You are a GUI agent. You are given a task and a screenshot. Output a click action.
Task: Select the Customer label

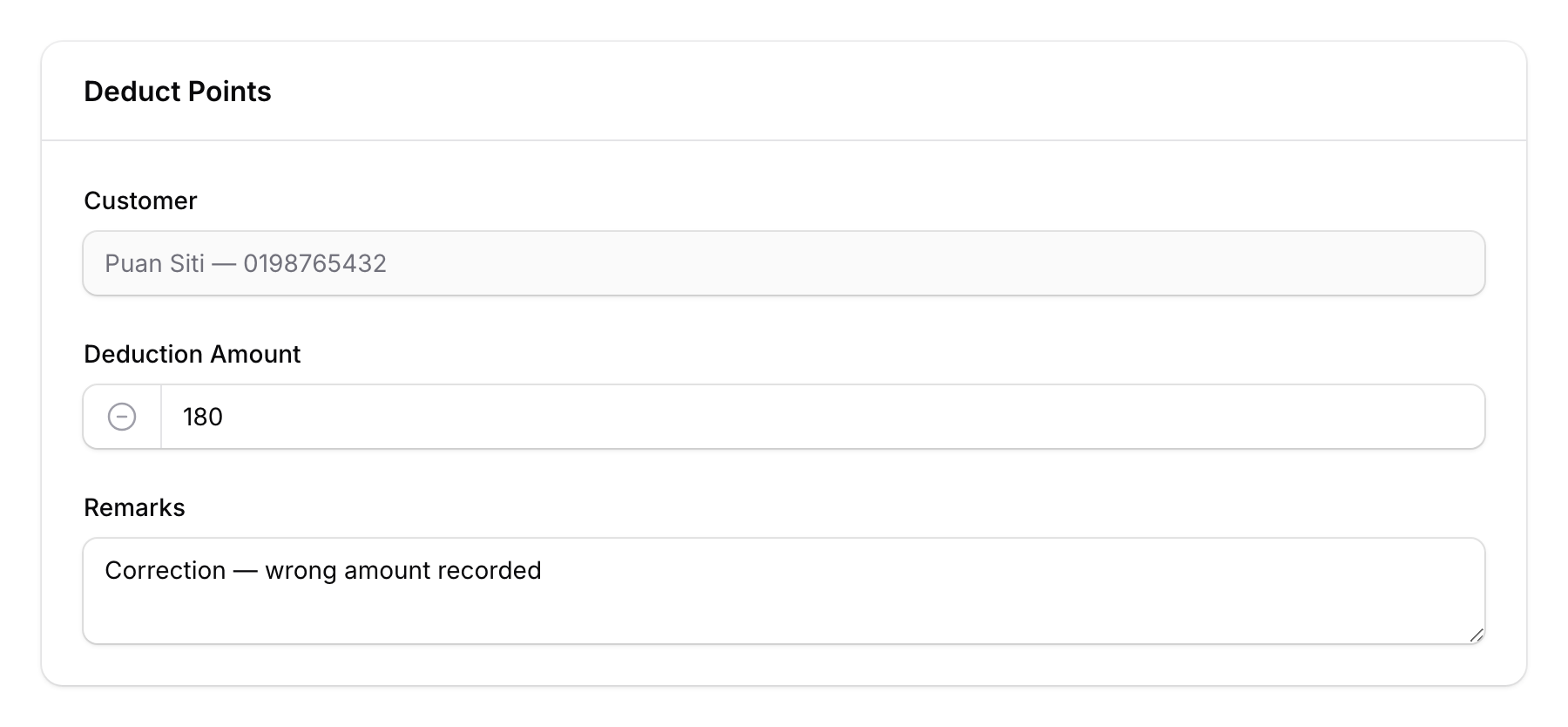(x=139, y=200)
